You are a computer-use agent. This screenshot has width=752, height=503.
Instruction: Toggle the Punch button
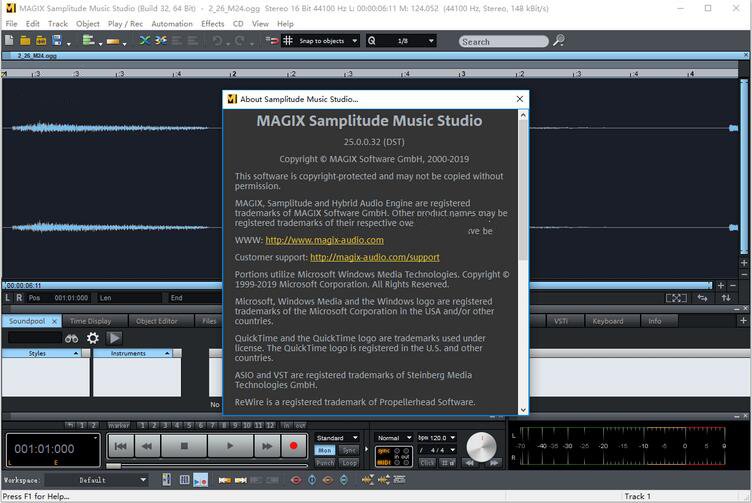[325, 463]
